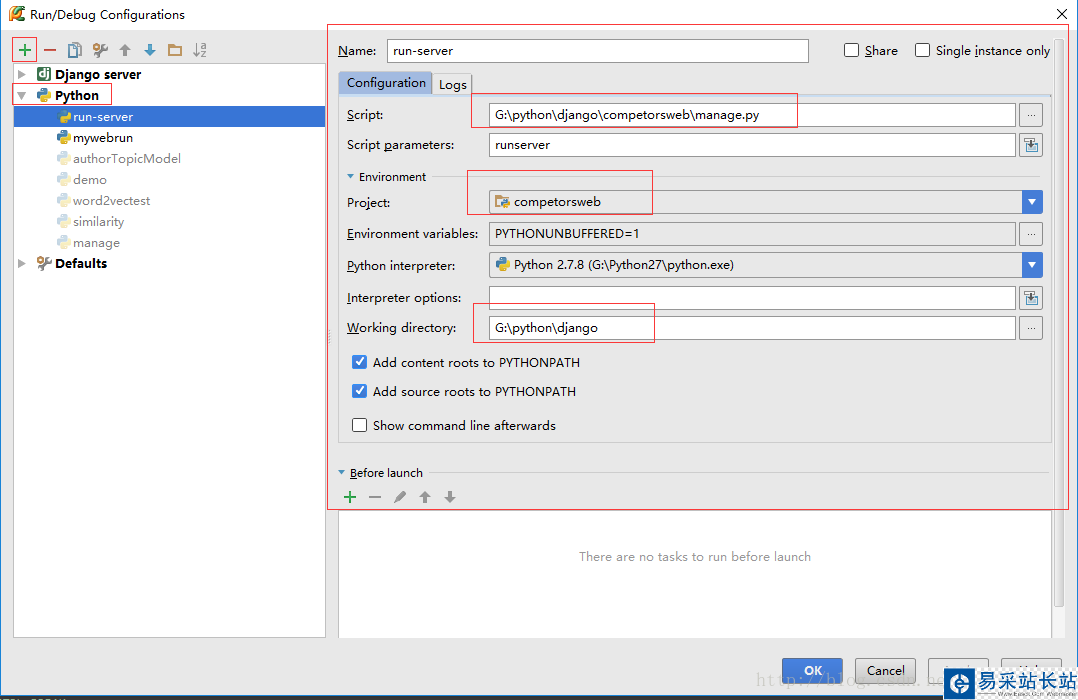Screen dimensions: 1078x700
Task: Open the Project dropdown list
Action: (x=1032, y=202)
